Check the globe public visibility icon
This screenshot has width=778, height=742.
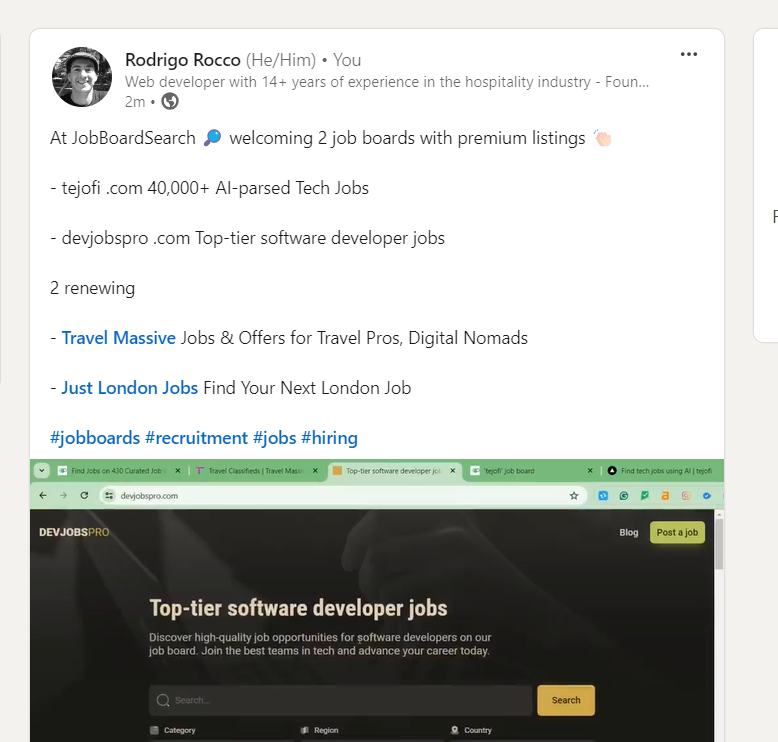click(x=170, y=101)
